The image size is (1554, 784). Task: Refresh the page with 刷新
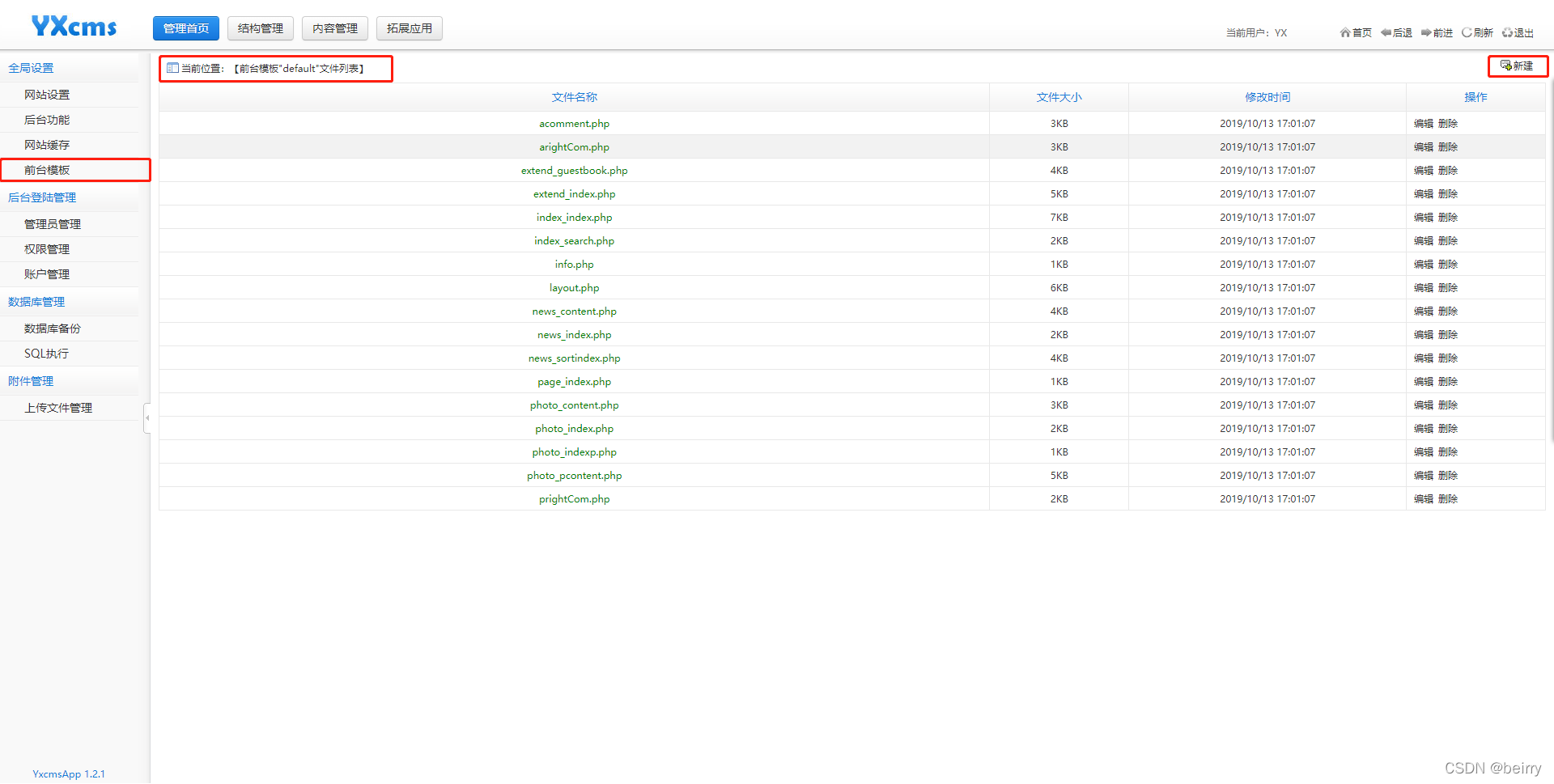(x=1477, y=33)
